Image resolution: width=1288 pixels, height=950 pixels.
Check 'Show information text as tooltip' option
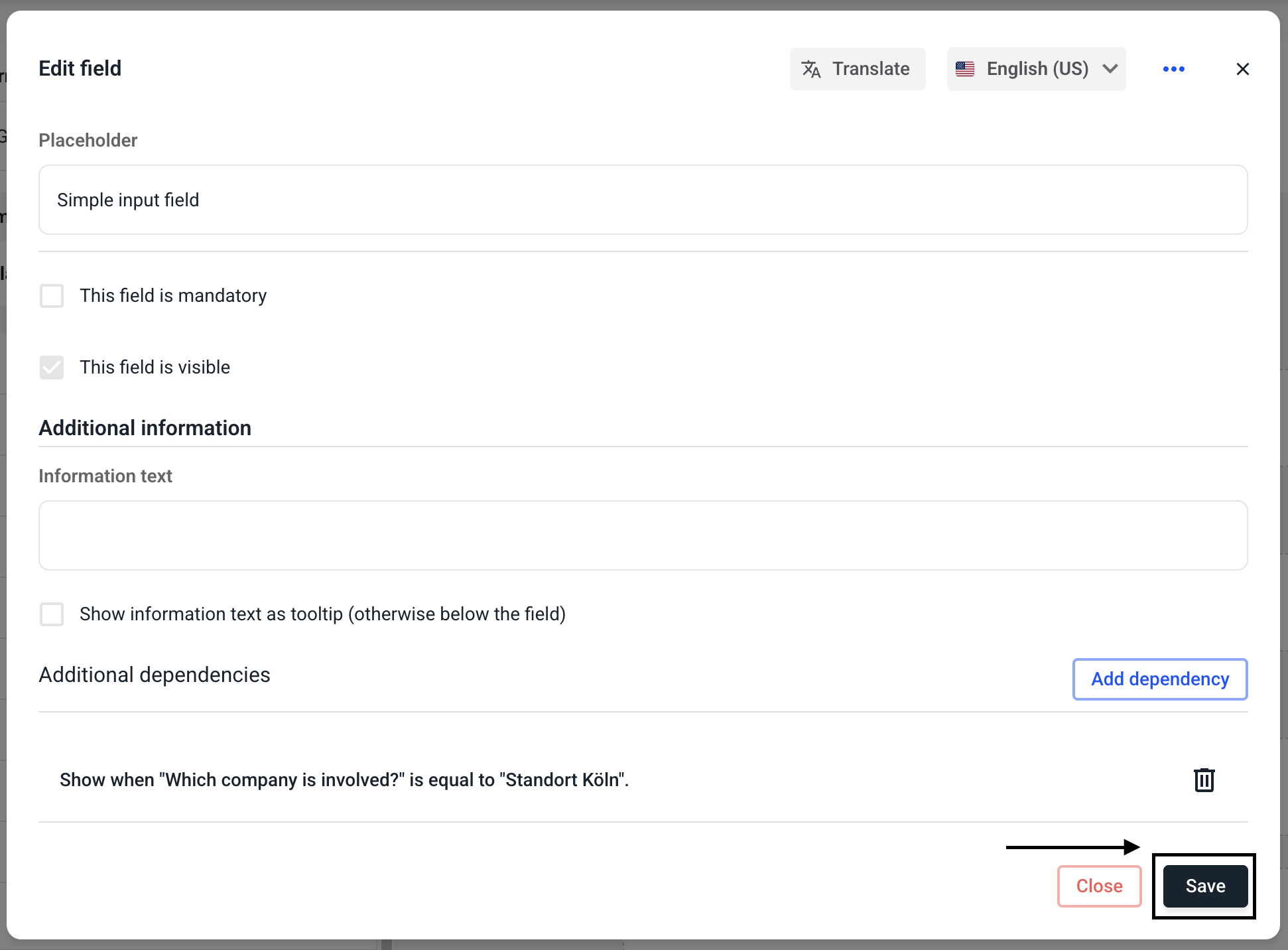pyautogui.click(x=52, y=614)
